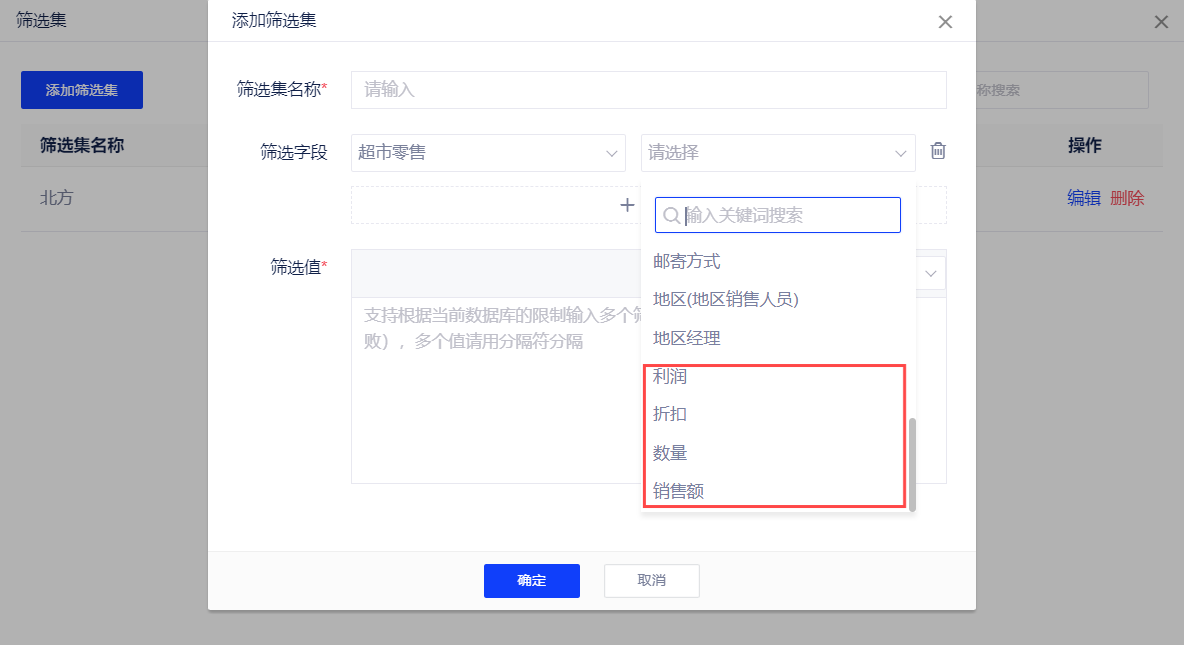Image resolution: width=1184 pixels, height=645 pixels.
Task: Click the 取消 cancel button
Action: point(651,581)
